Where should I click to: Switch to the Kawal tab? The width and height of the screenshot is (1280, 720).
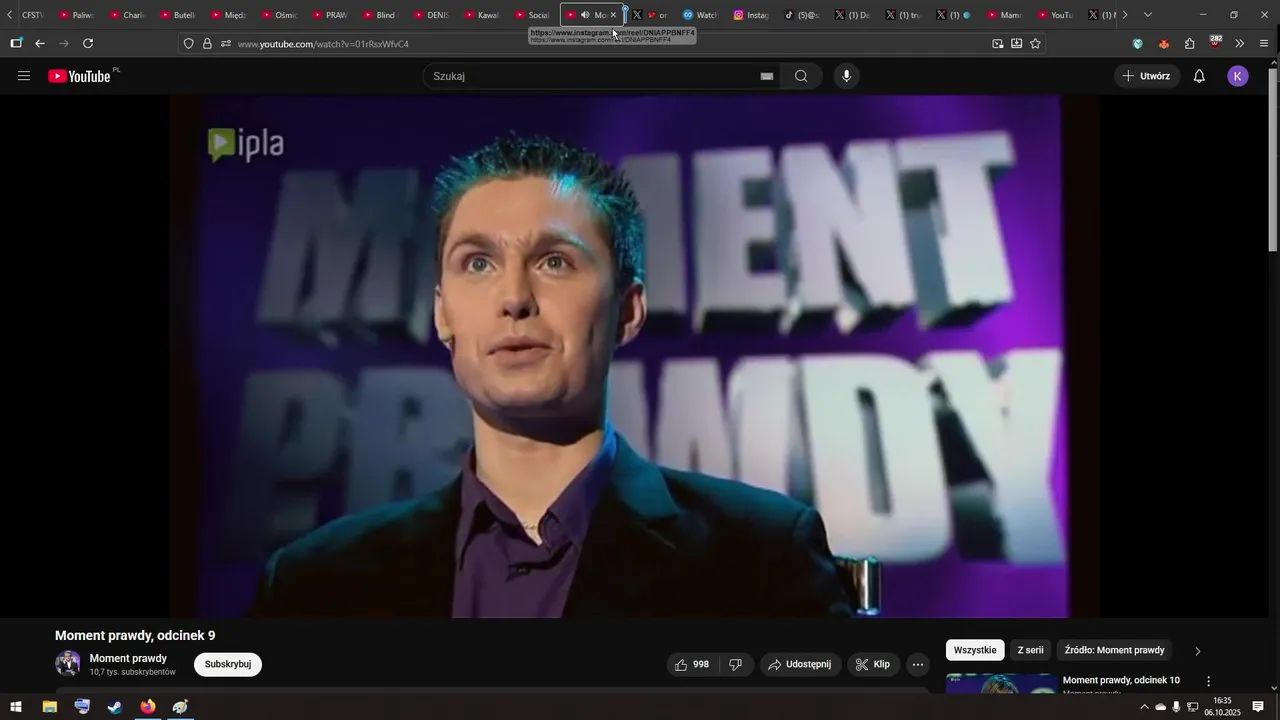coord(482,15)
